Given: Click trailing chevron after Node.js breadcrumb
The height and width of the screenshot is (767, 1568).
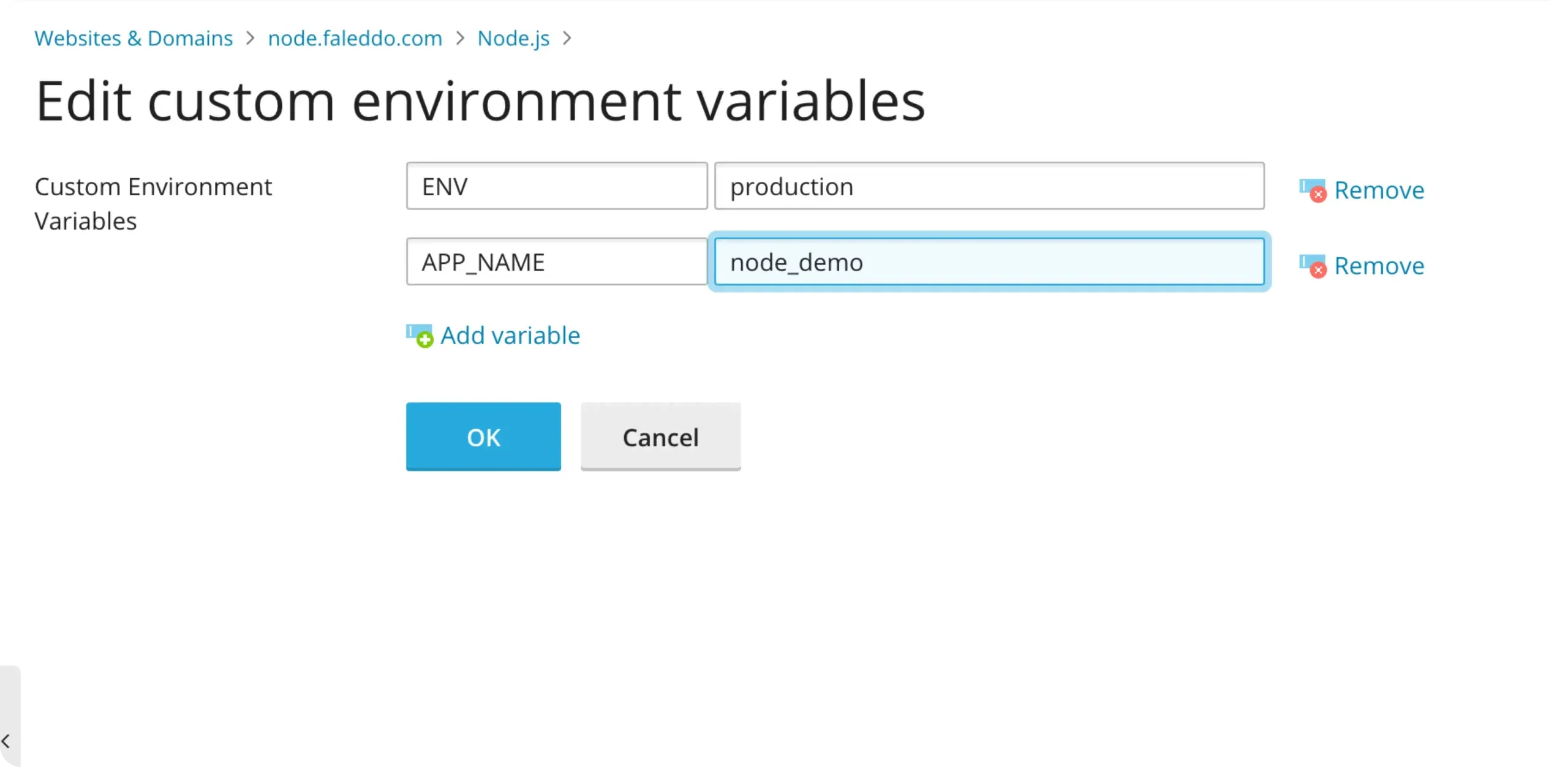Looking at the screenshot, I should [x=567, y=39].
